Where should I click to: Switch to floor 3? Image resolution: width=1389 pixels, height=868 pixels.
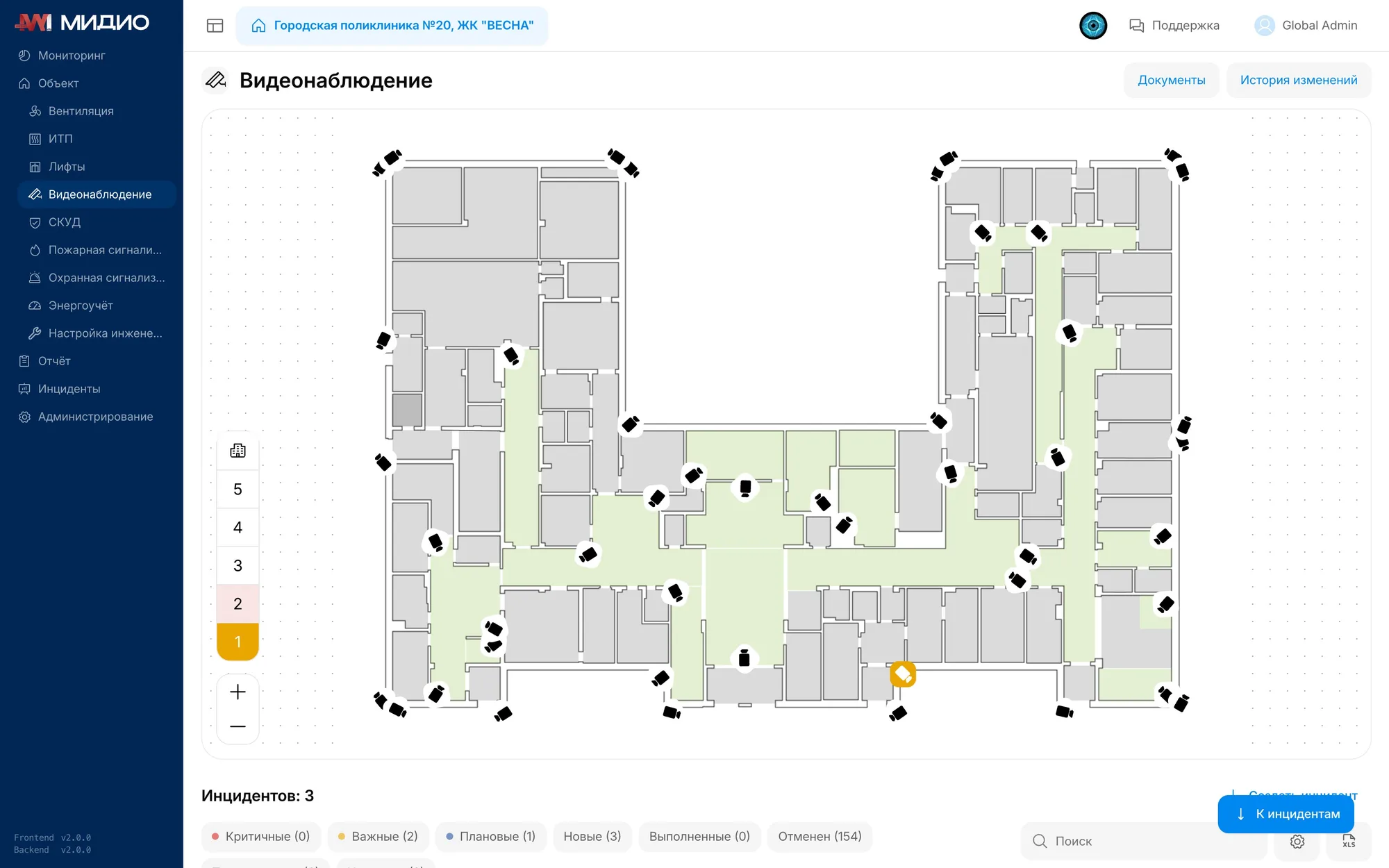click(238, 566)
